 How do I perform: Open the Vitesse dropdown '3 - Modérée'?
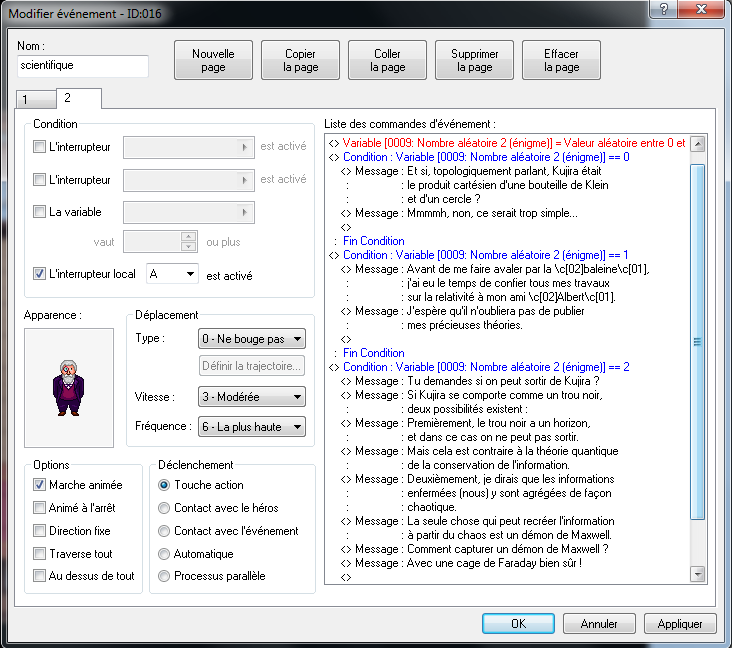[252, 397]
